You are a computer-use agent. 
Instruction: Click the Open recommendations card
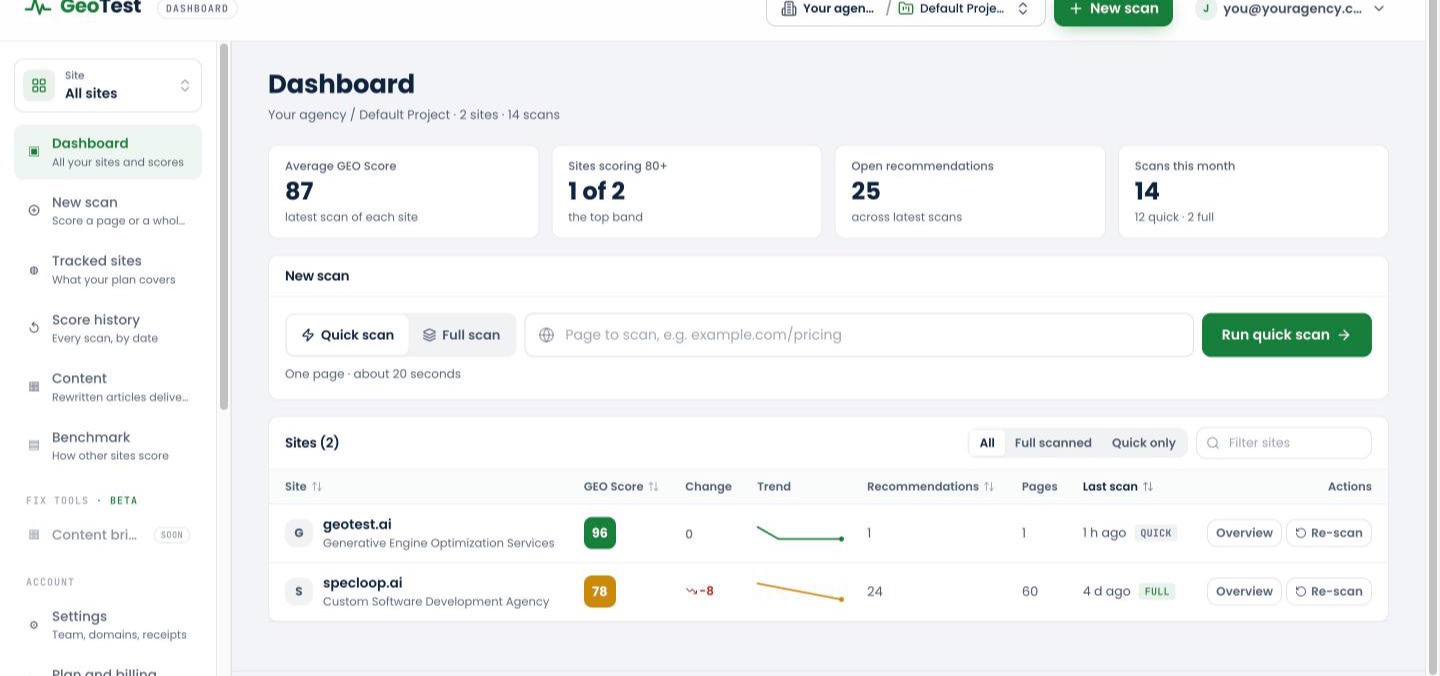point(970,192)
